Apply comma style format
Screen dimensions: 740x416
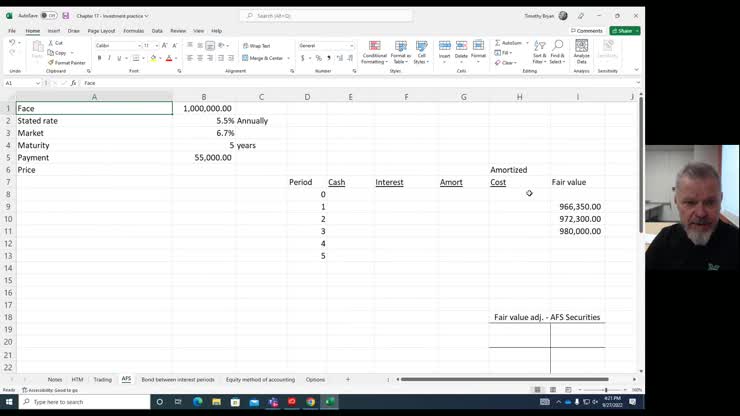tap(328, 58)
